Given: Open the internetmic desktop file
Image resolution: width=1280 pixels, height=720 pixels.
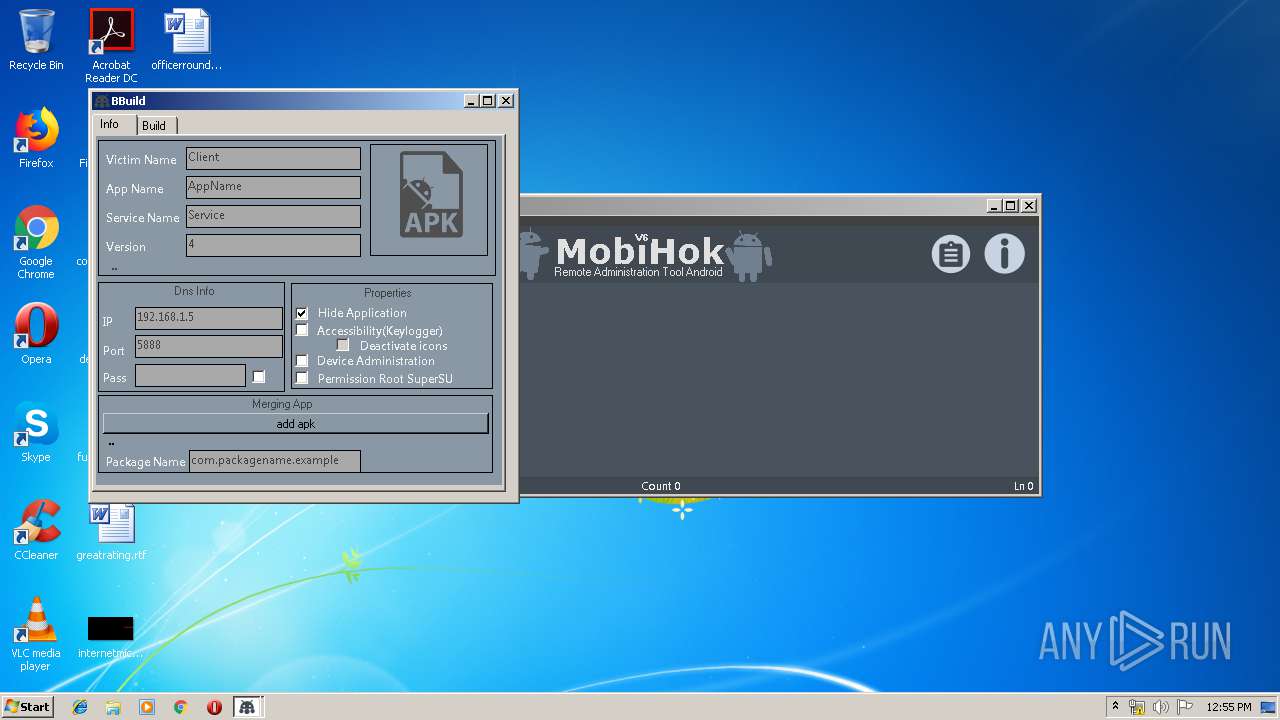Looking at the screenshot, I should pos(111,637).
